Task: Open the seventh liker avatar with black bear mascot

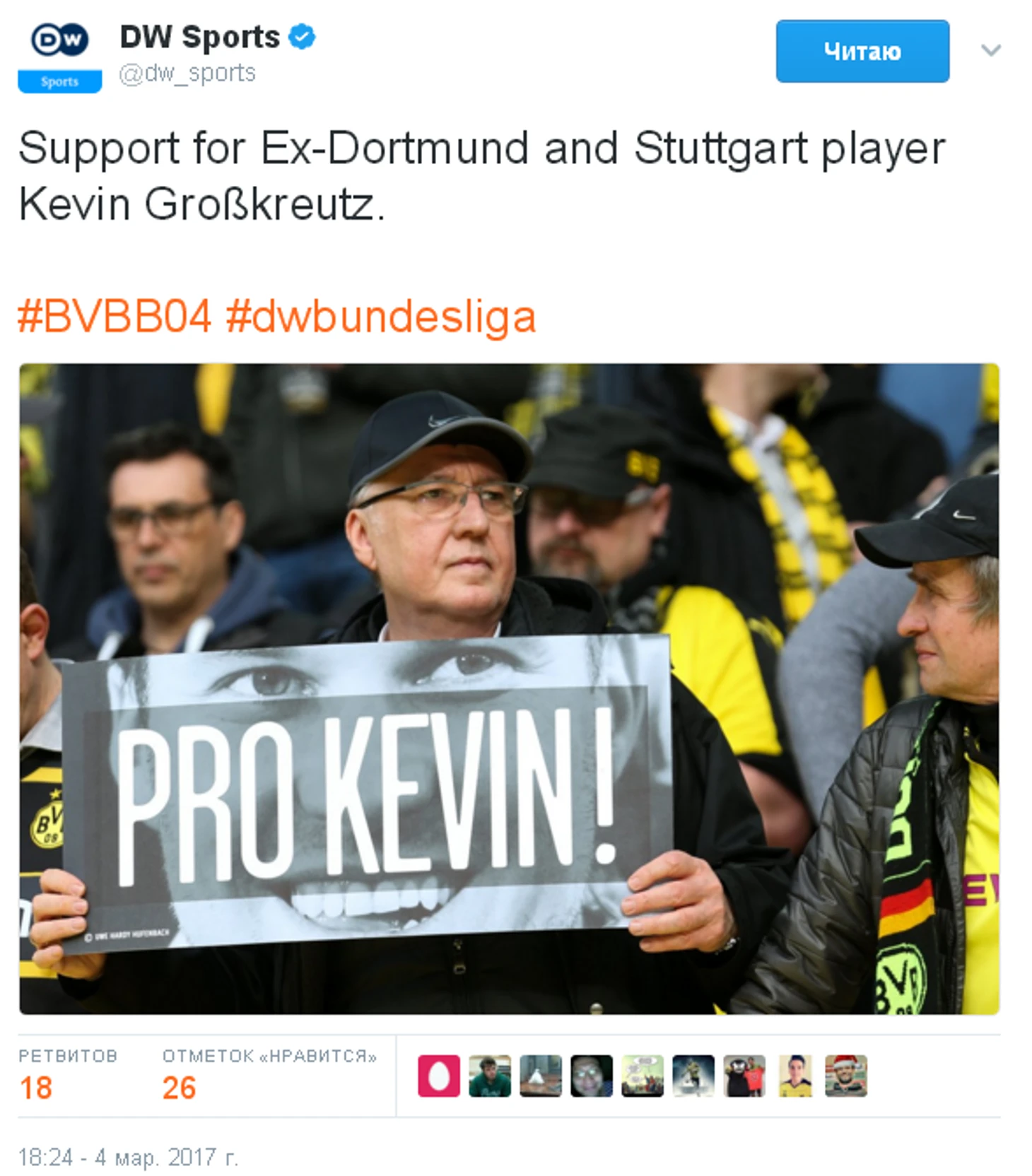Action: click(x=744, y=1076)
